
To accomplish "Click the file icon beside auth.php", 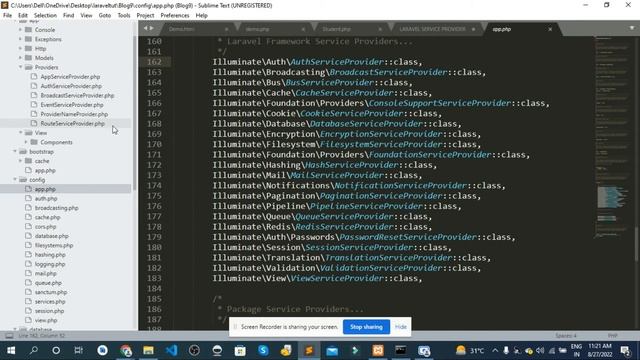I will click(28, 198).
